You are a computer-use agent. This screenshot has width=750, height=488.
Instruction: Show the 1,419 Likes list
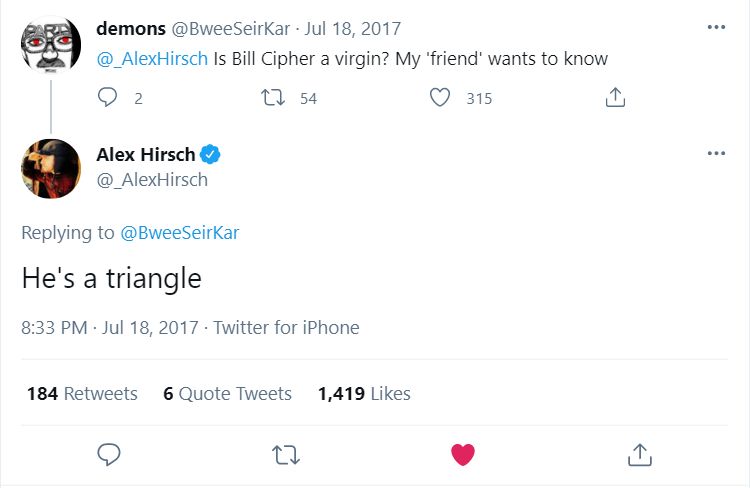pos(364,393)
